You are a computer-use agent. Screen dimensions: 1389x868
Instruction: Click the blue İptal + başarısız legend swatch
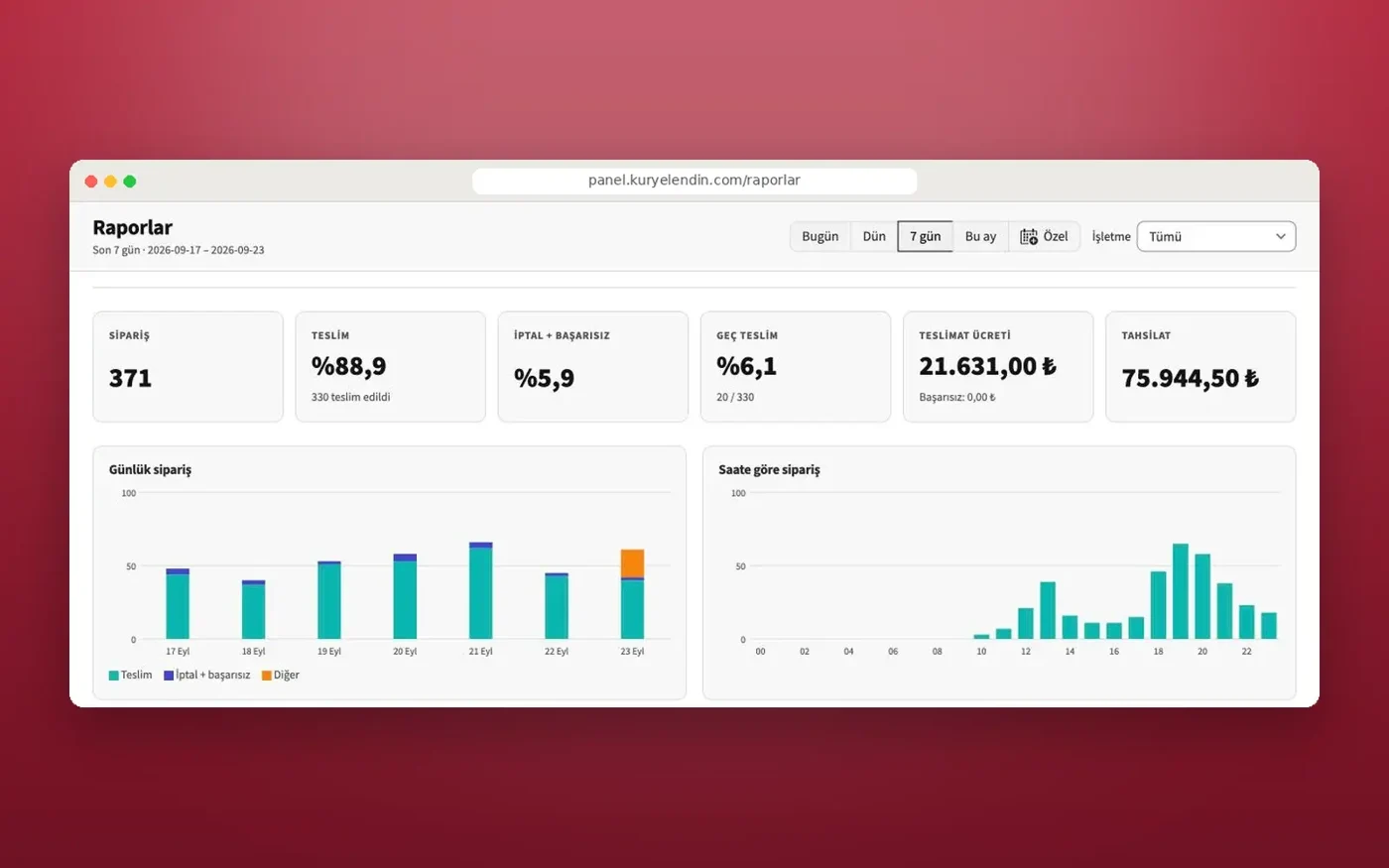[x=169, y=676]
